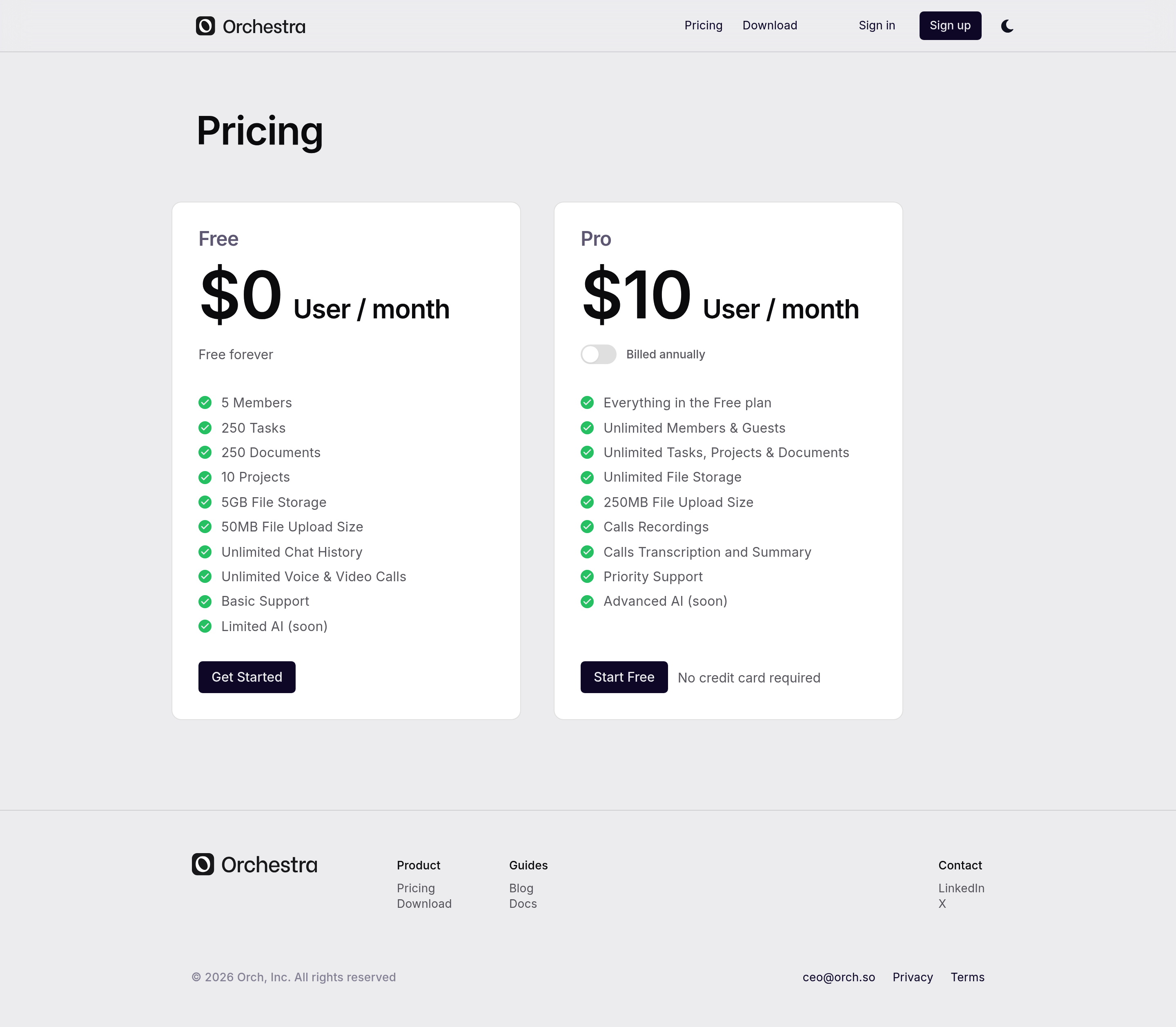
Task: Click the Orchestra logo icon in footer
Action: tap(203, 864)
